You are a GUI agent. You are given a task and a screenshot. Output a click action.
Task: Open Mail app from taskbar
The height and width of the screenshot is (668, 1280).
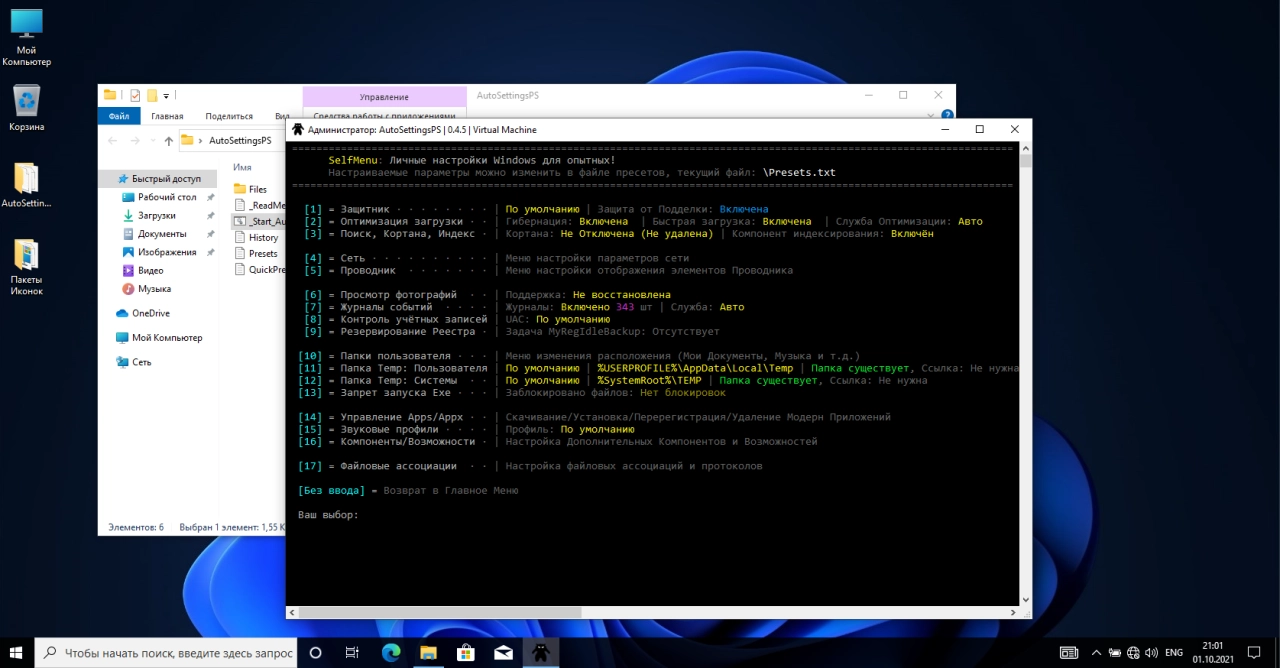[503, 652]
